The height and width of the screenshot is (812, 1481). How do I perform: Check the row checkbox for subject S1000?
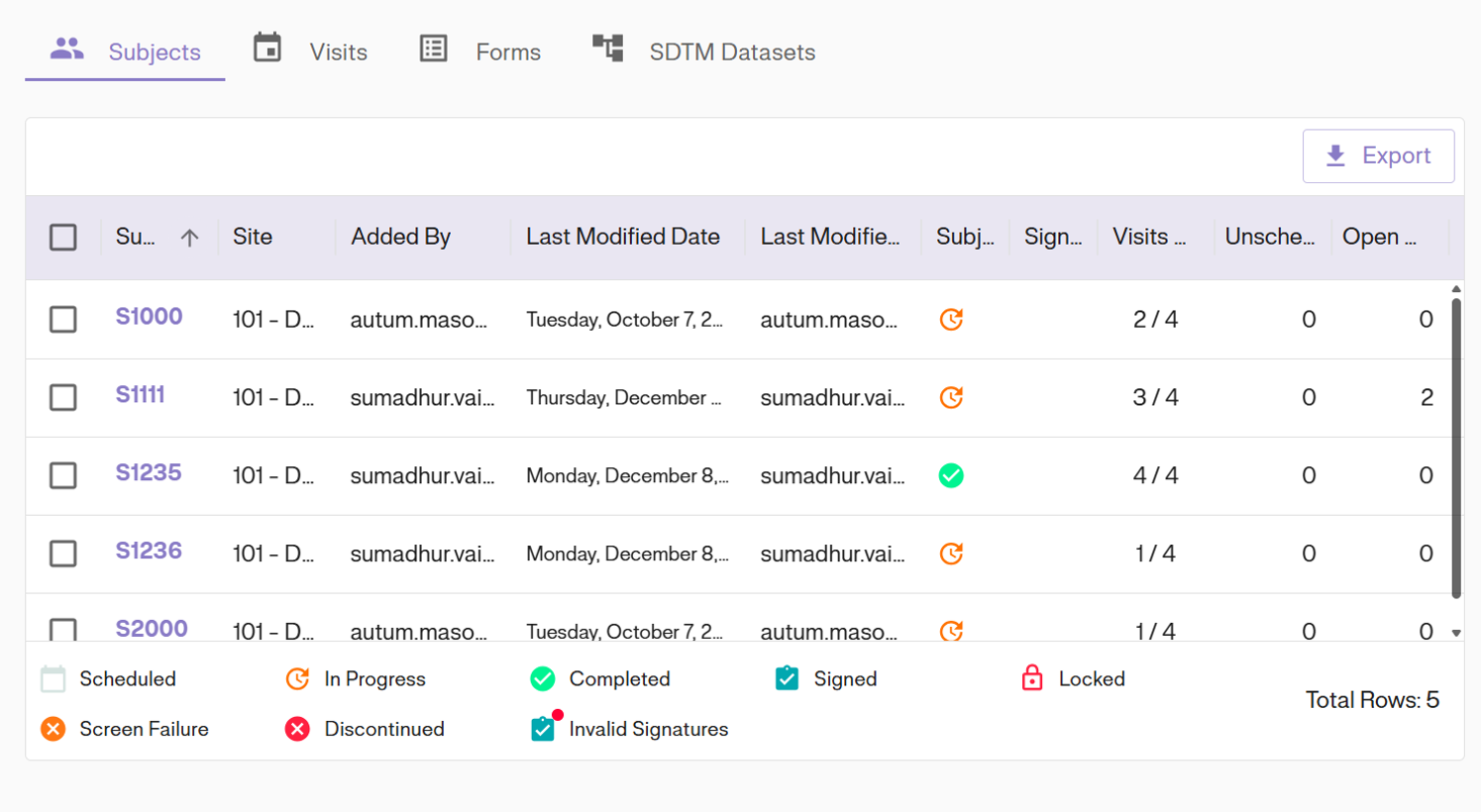coord(62,319)
